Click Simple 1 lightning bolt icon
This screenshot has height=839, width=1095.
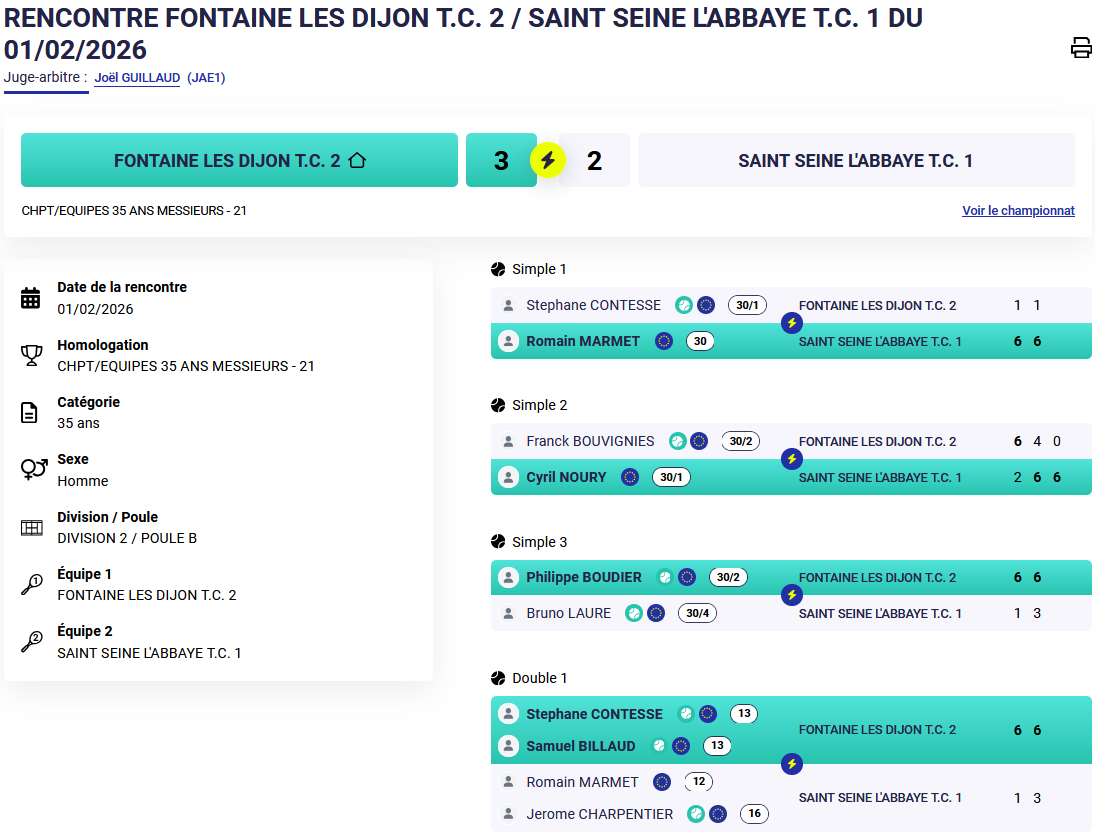click(792, 323)
